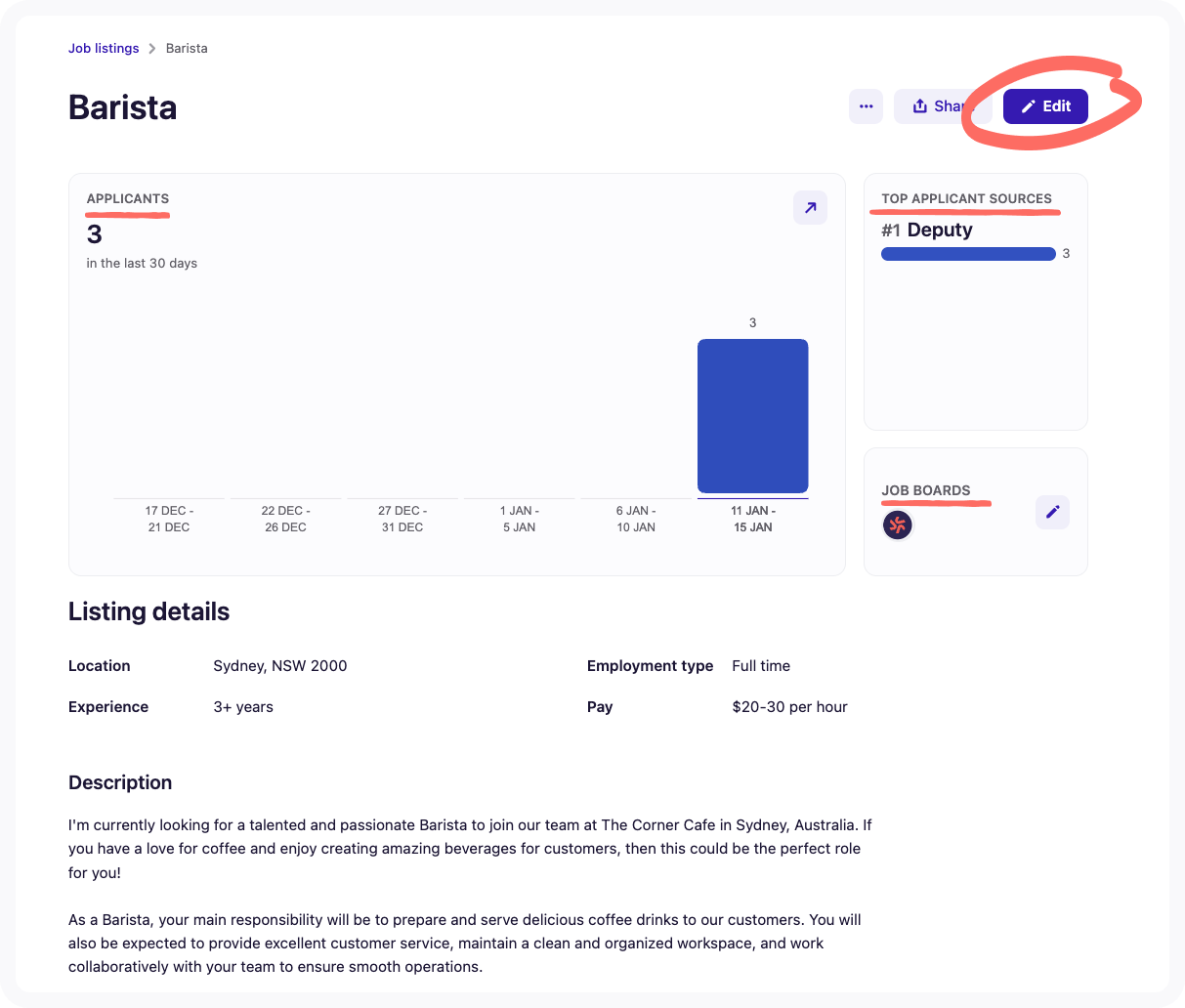Open the more options ellipsis menu
Image resolution: width=1185 pixels, height=1008 pixels.
pyautogui.click(x=866, y=105)
